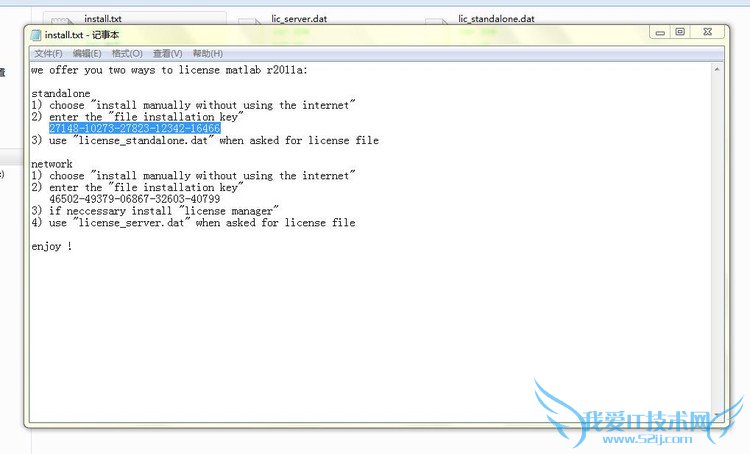Click the word "standalone" heading
Viewport: 750px width, 454px height.
click(x=61, y=93)
